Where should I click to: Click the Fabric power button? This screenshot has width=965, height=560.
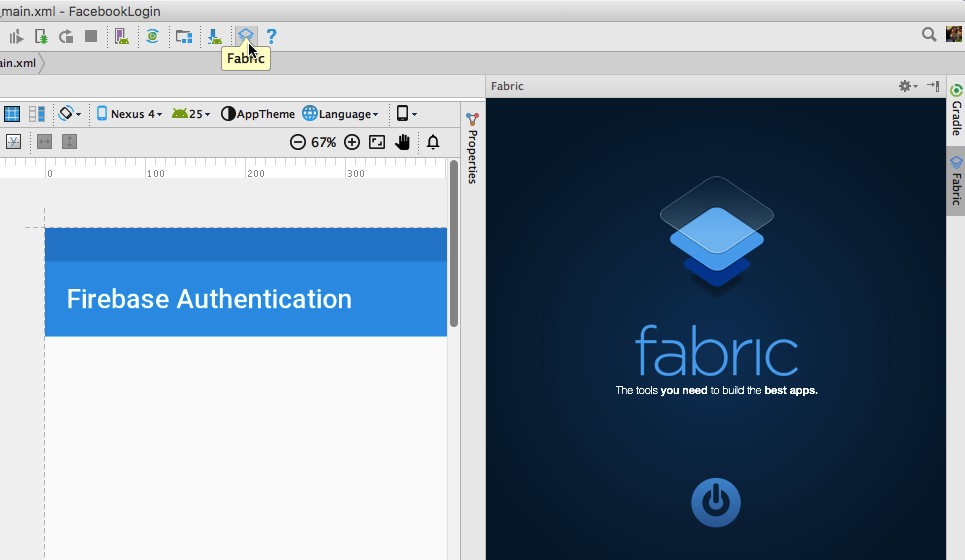(715, 502)
